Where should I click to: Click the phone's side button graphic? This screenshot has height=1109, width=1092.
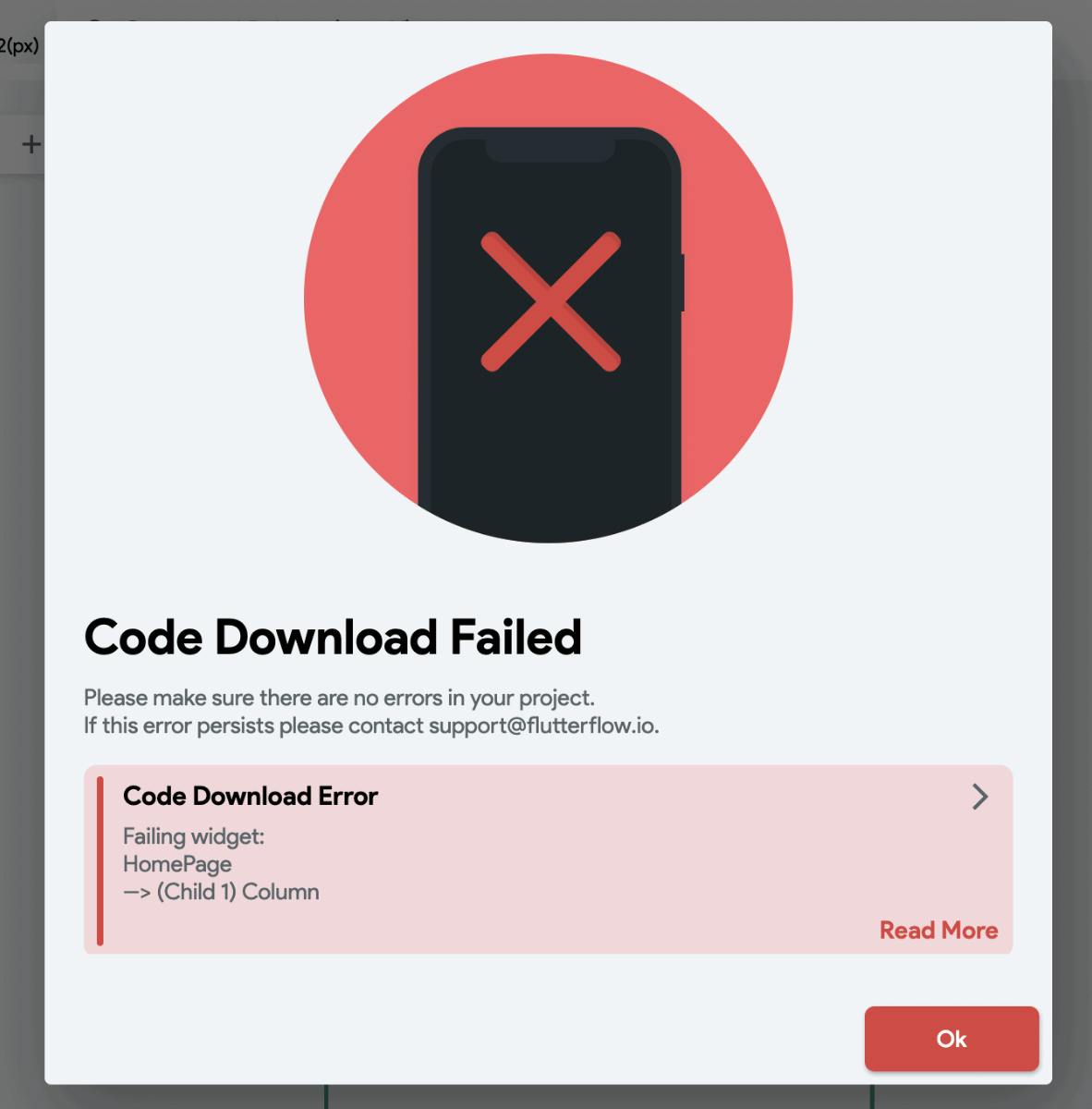click(x=684, y=283)
